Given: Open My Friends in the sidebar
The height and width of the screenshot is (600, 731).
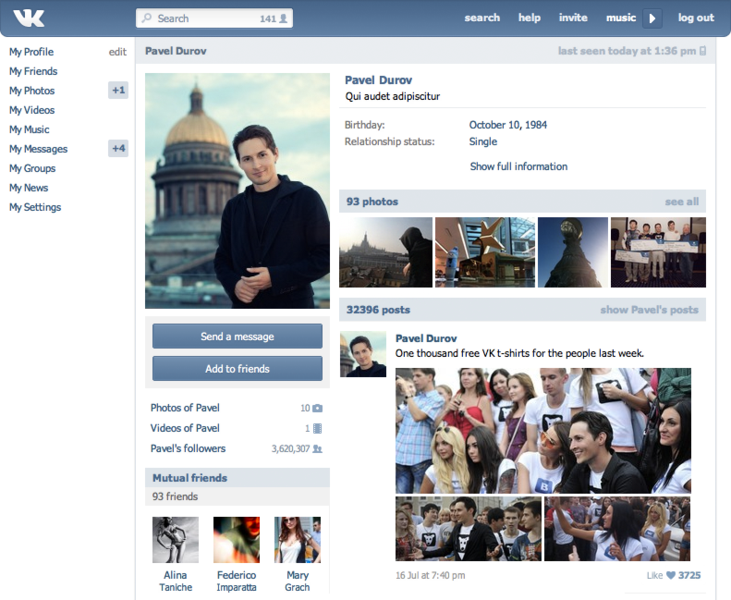Looking at the screenshot, I should coord(33,71).
